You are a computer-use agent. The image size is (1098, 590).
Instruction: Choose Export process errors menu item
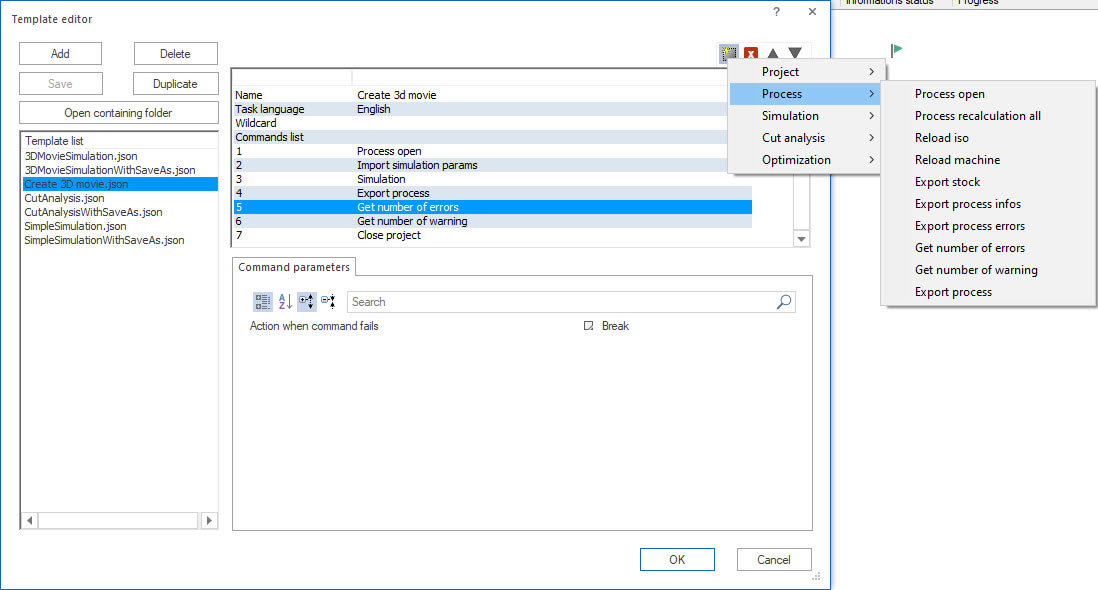[x=969, y=226]
